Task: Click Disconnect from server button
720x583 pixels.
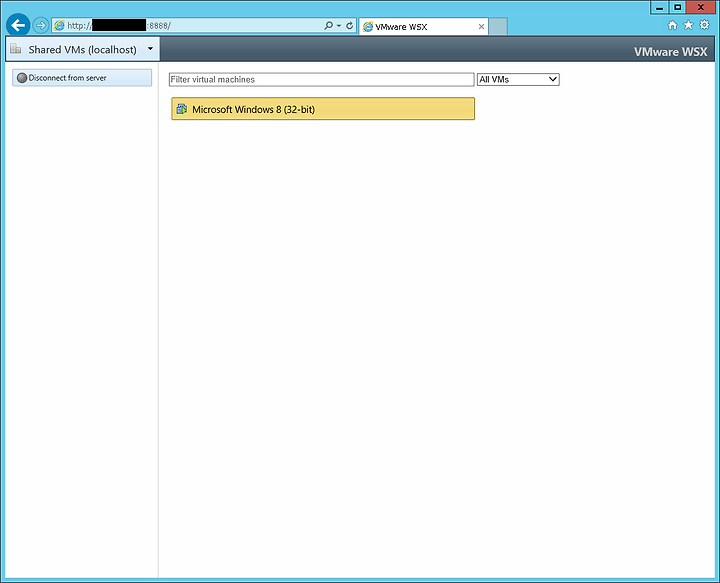Action: (82, 78)
